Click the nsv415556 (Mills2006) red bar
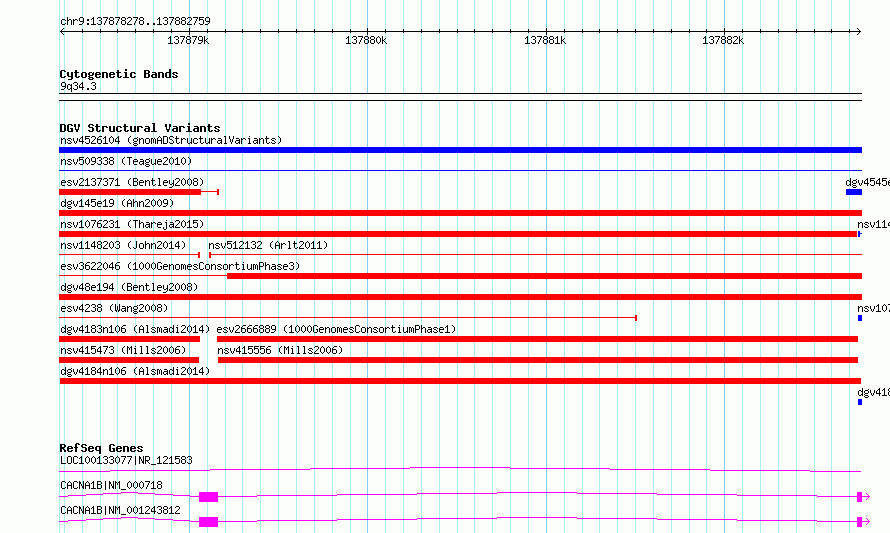Screen dimensions: 890x533 pyautogui.click(x=538, y=360)
